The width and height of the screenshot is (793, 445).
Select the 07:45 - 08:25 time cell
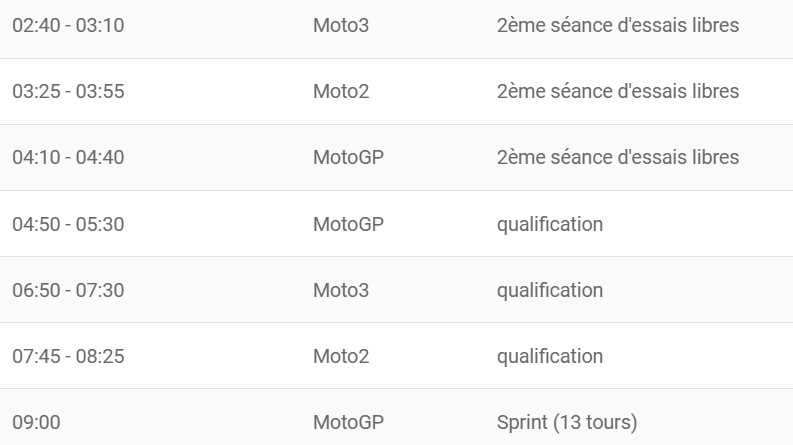pos(68,357)
